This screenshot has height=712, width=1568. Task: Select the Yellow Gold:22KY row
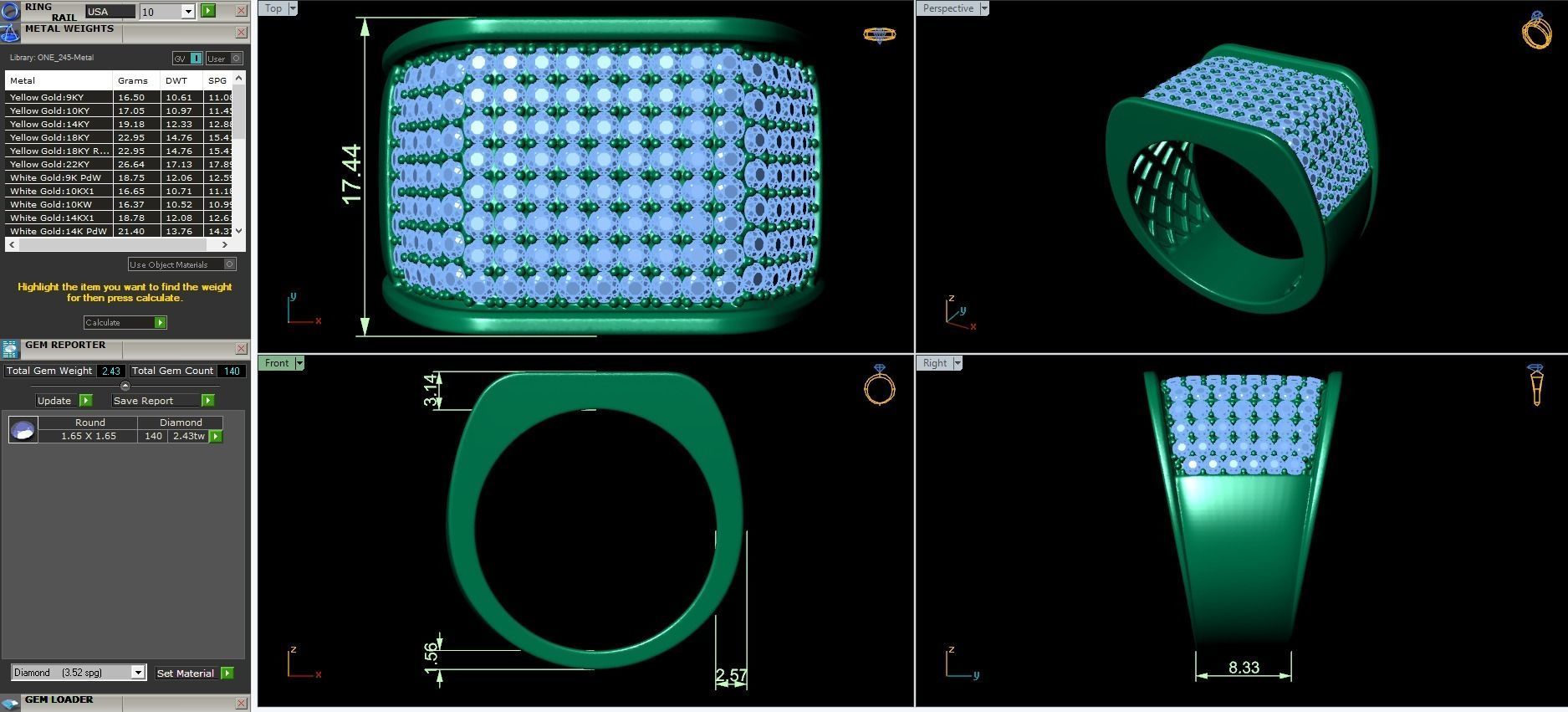pos(120,164)
